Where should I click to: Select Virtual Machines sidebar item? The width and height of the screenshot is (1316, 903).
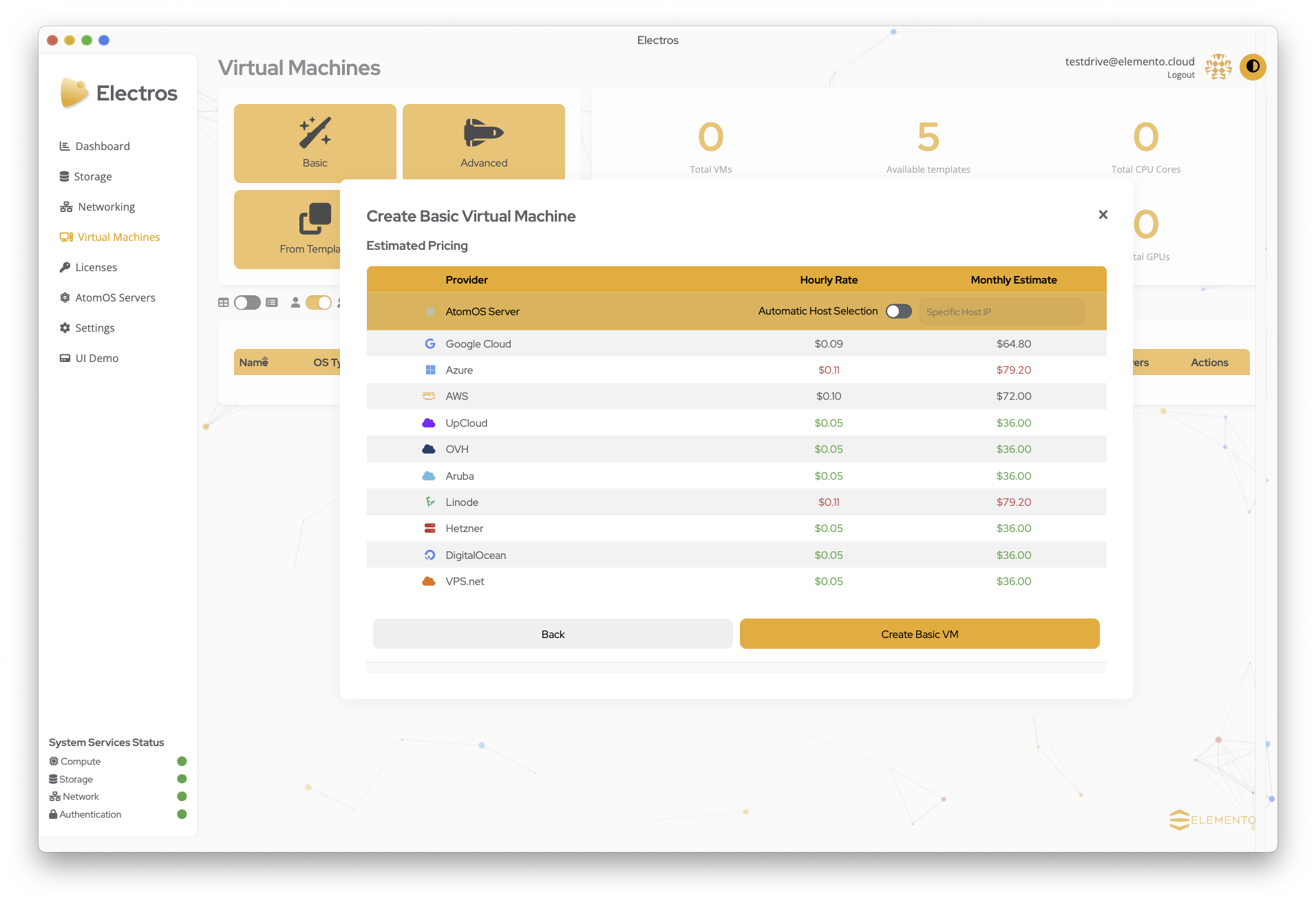[109, 237]
